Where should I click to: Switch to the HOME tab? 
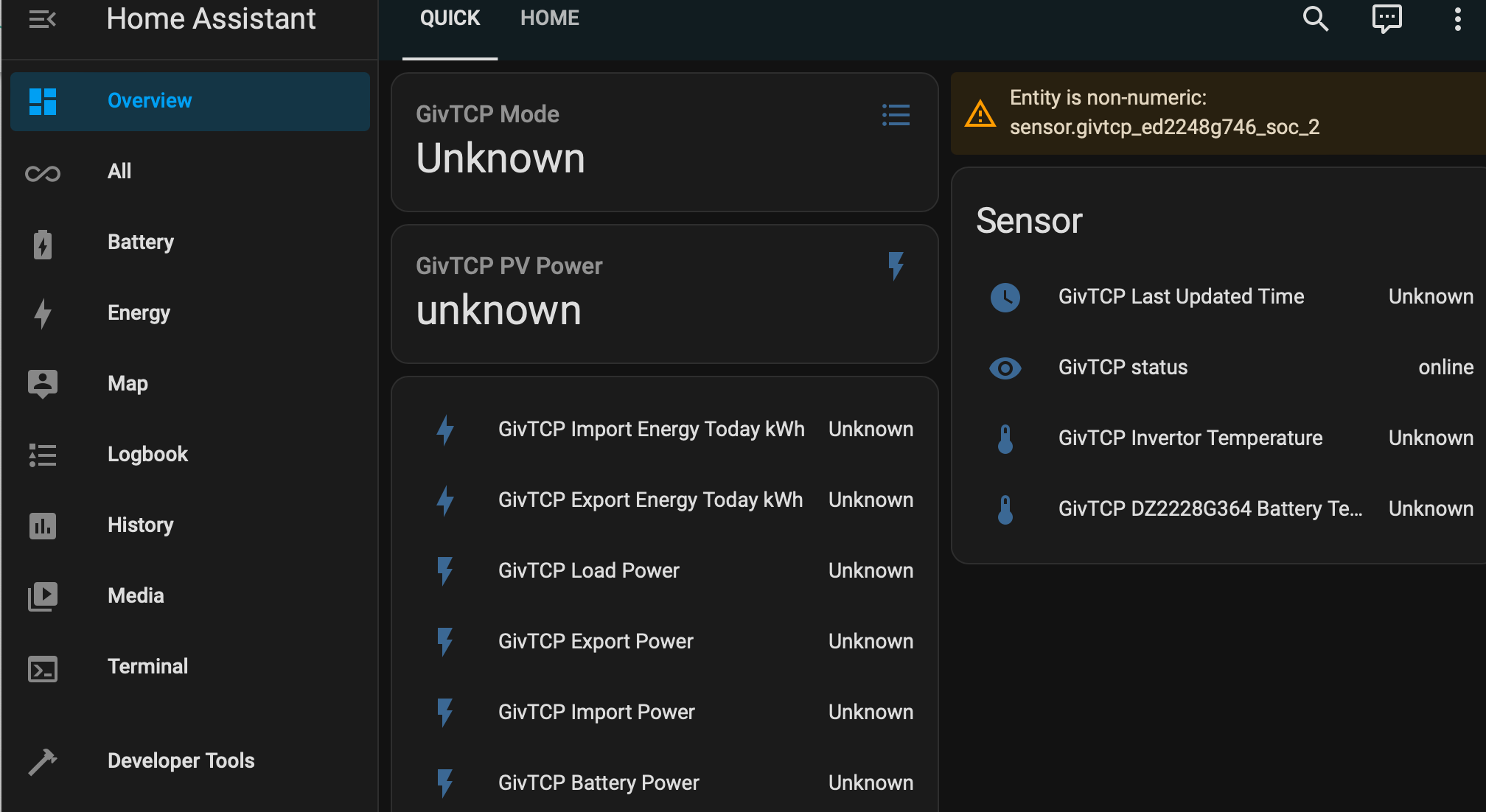(x=550, y=18)
